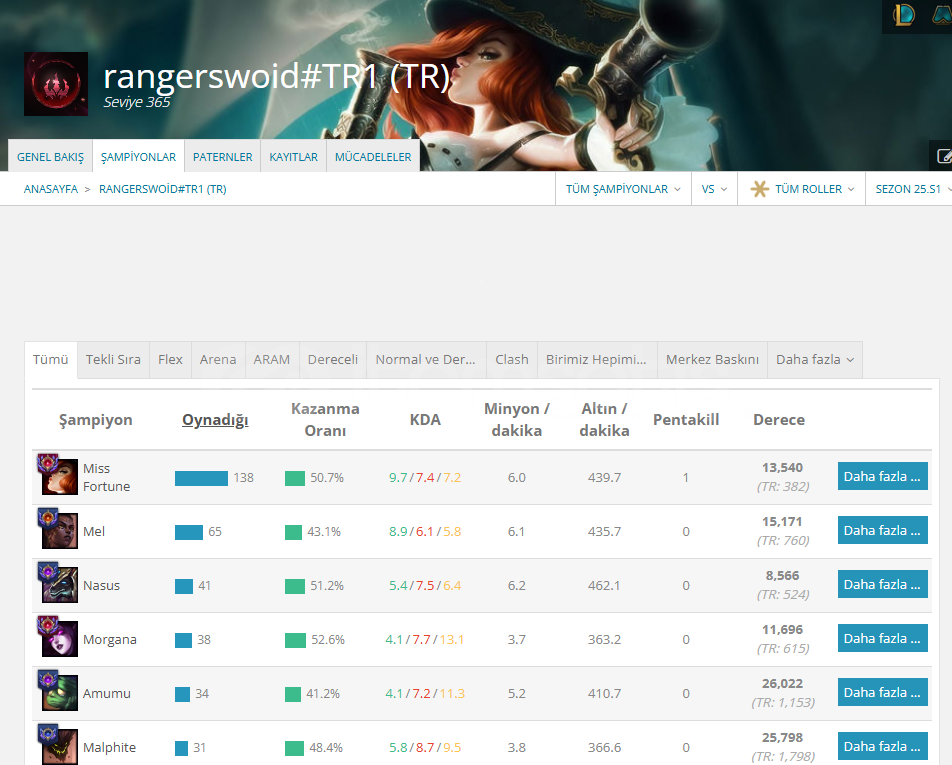Image resolution: width=952 pixels, height=765 pixels.
Task: Expand the Daha fazla queue dropdown
Action: pos(815,359)
